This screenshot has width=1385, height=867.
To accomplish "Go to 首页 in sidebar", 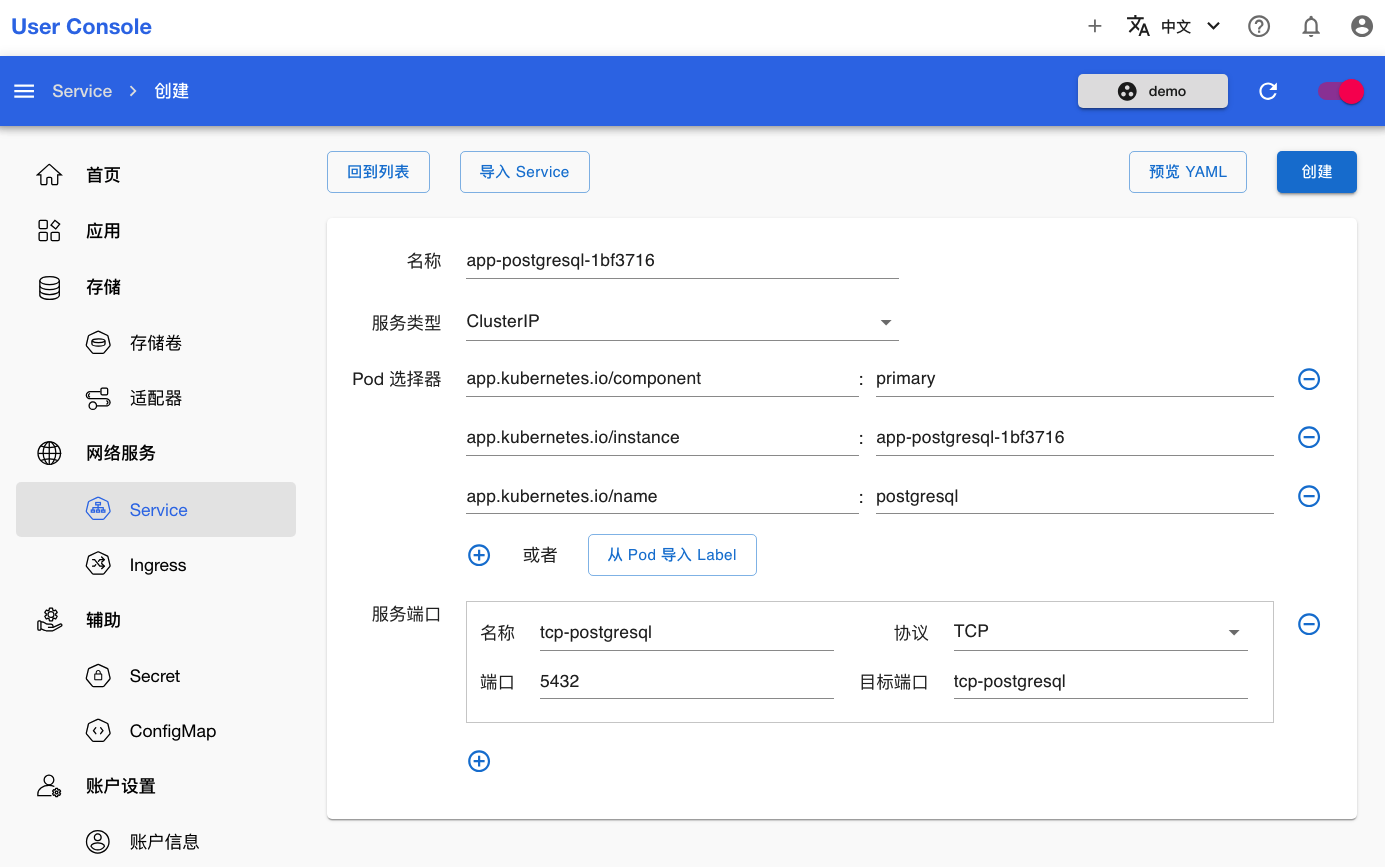I will (103, 175).
